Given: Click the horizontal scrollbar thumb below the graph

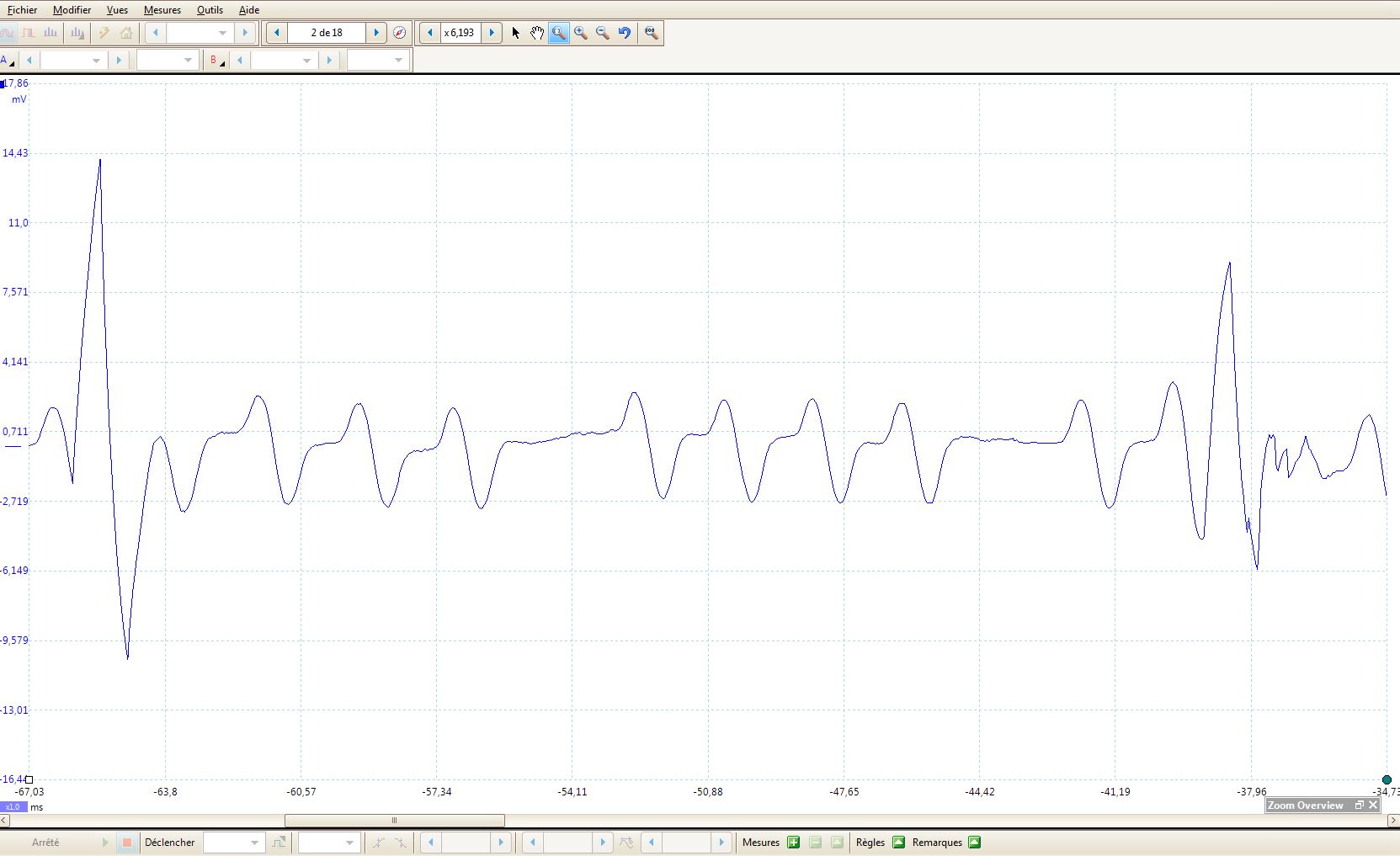Looking at the screenshot, I should 394,821.
